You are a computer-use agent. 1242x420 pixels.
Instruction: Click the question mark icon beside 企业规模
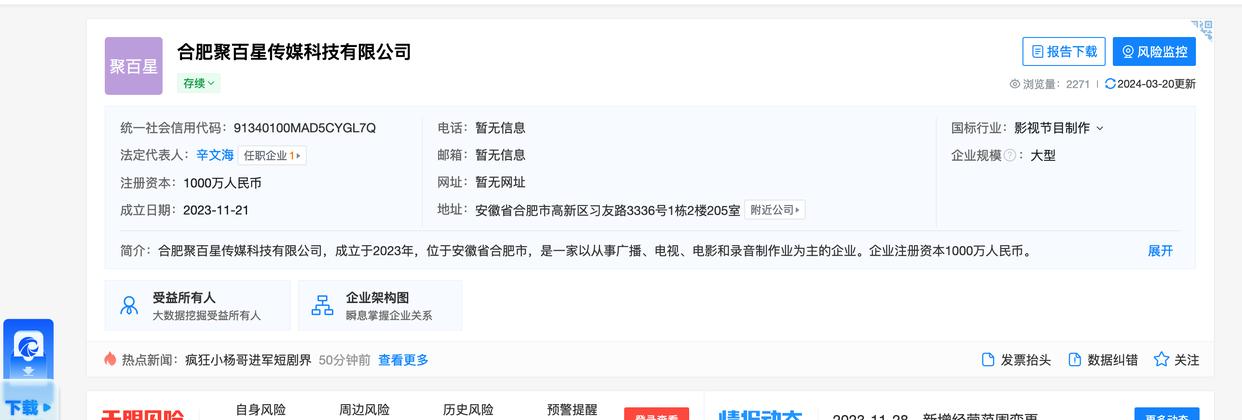[x=1010, y=156]
